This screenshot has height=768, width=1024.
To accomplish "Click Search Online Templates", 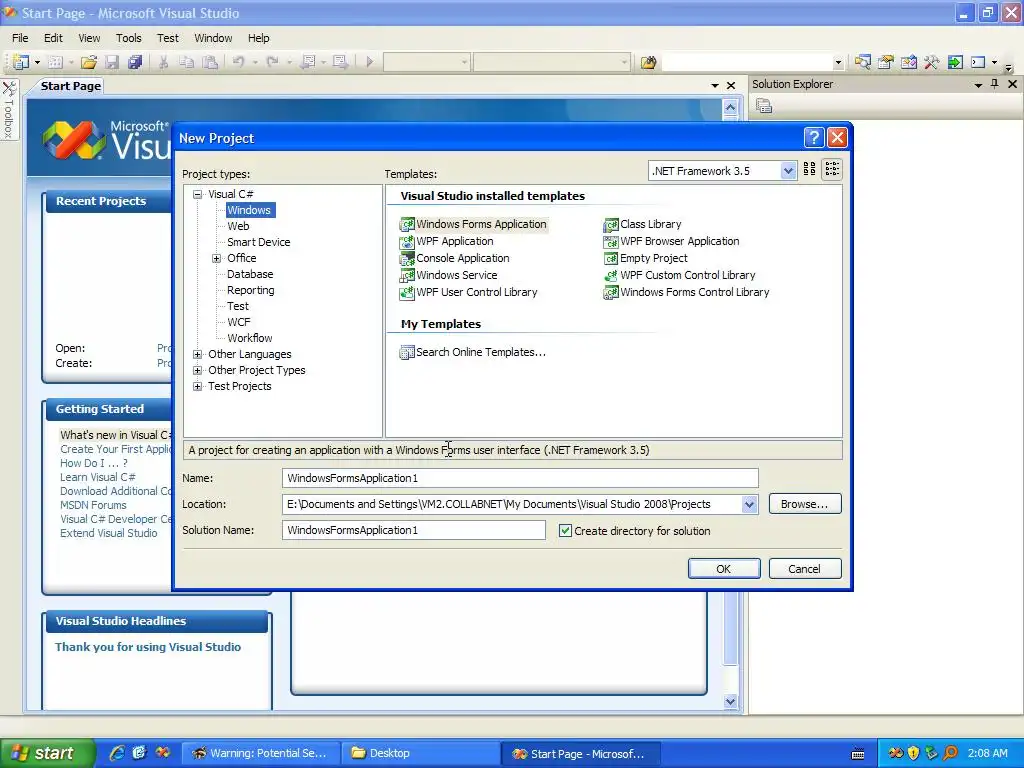I will pyautogui.click(x=473, y=352).
